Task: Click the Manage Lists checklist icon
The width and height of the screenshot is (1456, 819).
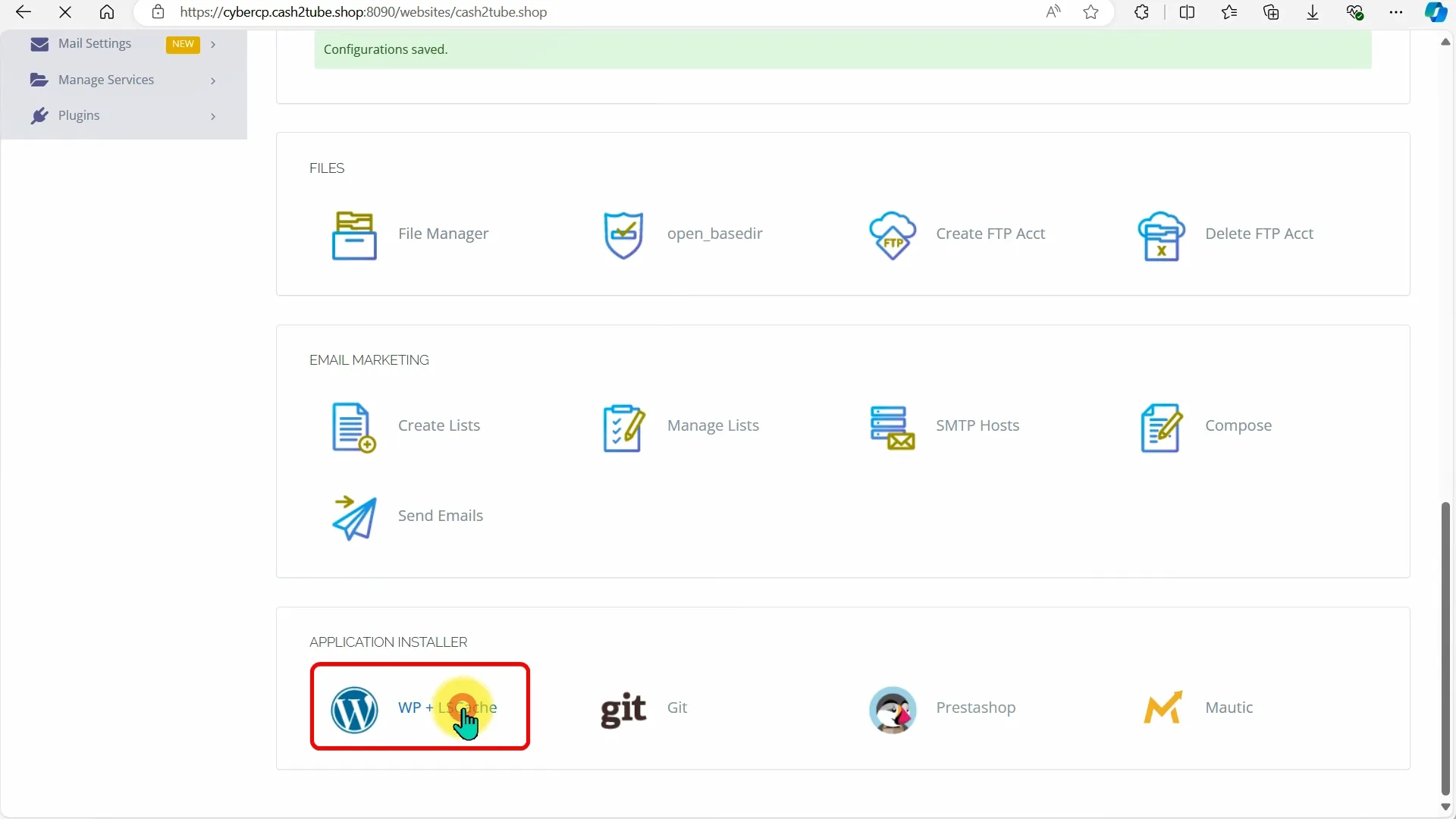Action: (623, 428)
